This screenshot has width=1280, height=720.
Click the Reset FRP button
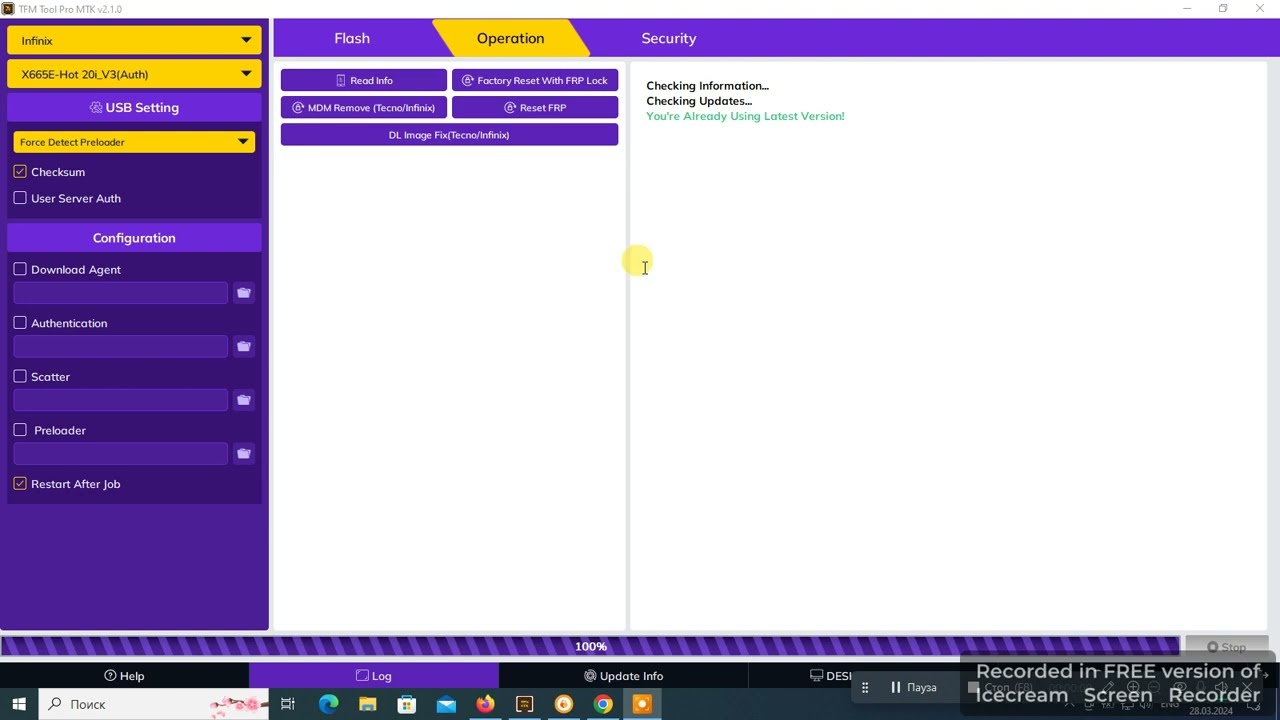point(535,107)
